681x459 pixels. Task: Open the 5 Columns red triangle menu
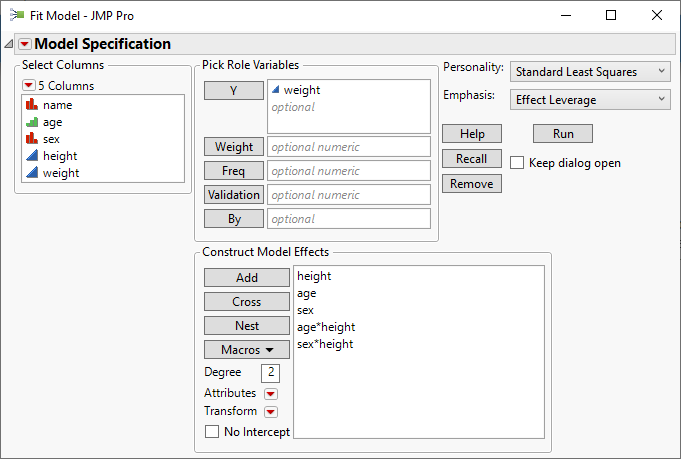point(28,86)
